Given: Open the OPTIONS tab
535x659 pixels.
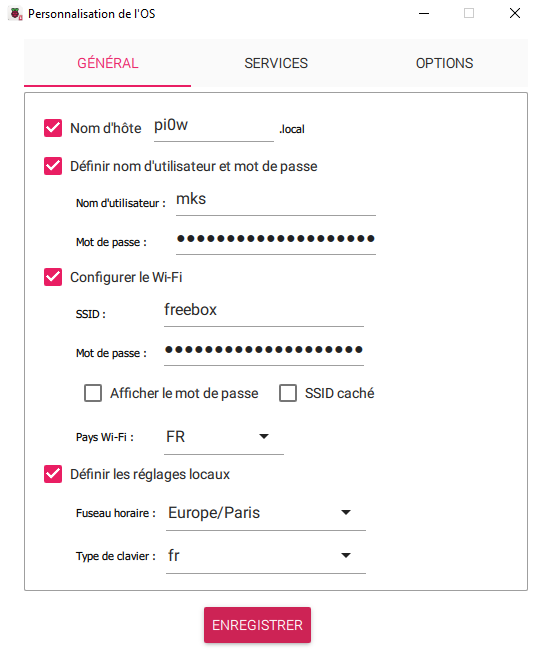Looking at the screenshot, I should coord(444,63).
